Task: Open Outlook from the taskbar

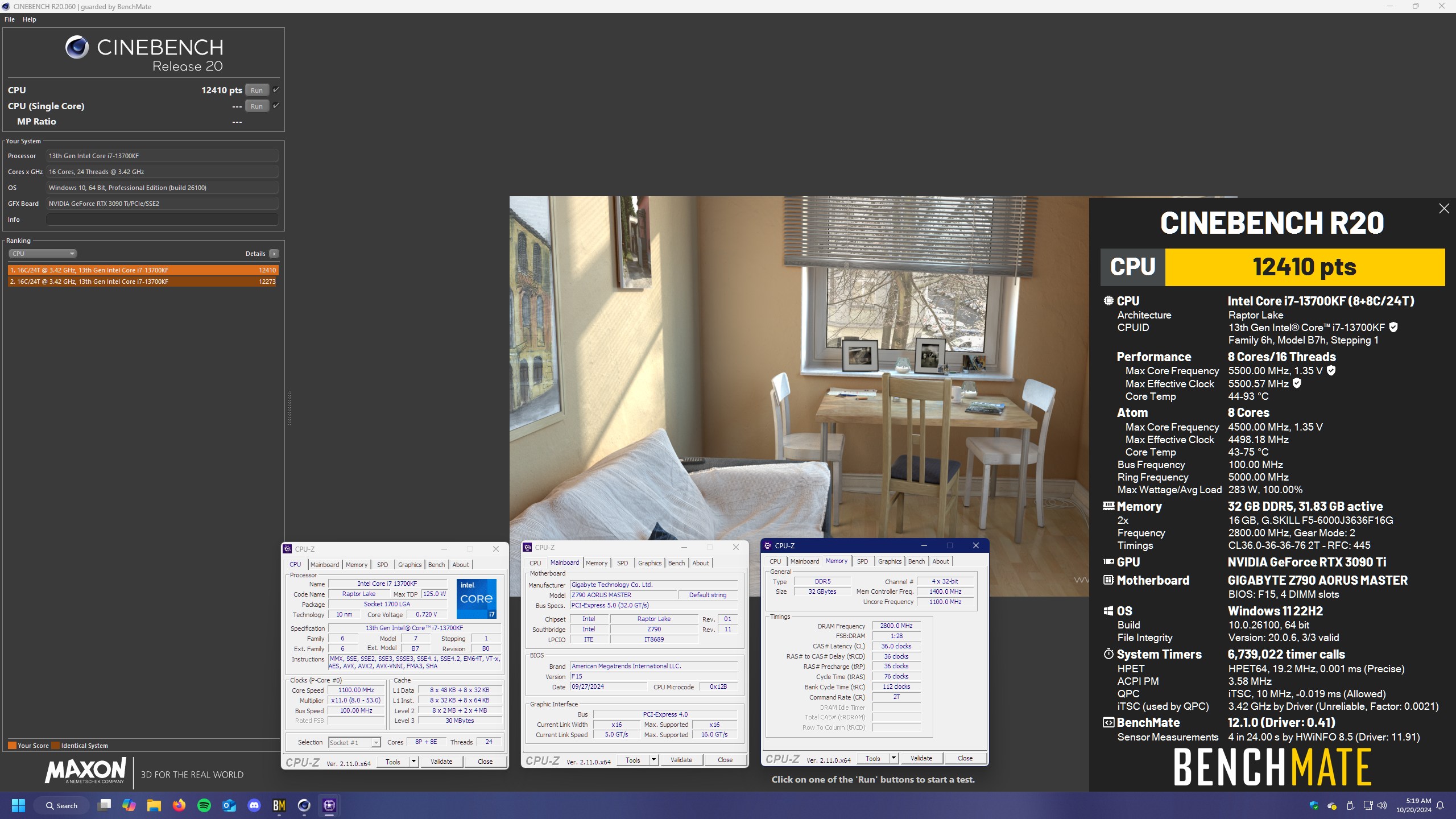Action: pos(229,805)
